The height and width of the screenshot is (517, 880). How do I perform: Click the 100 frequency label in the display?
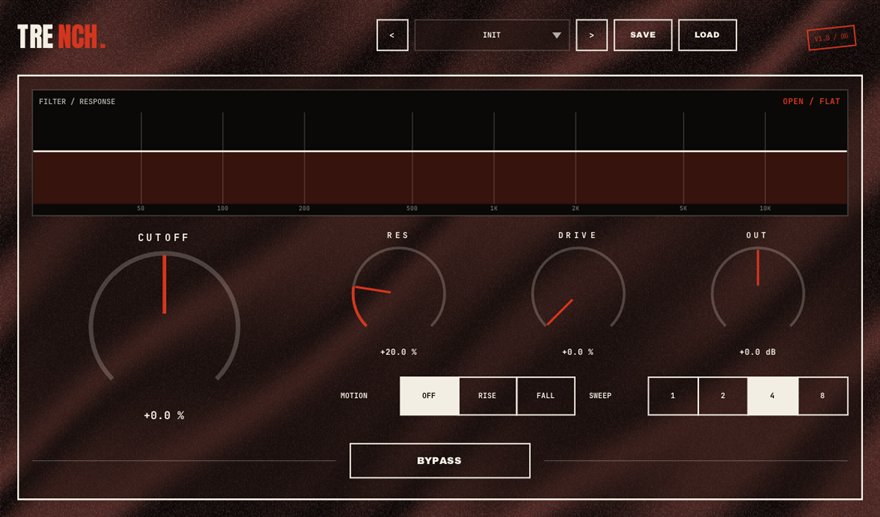tap(223, 208)
